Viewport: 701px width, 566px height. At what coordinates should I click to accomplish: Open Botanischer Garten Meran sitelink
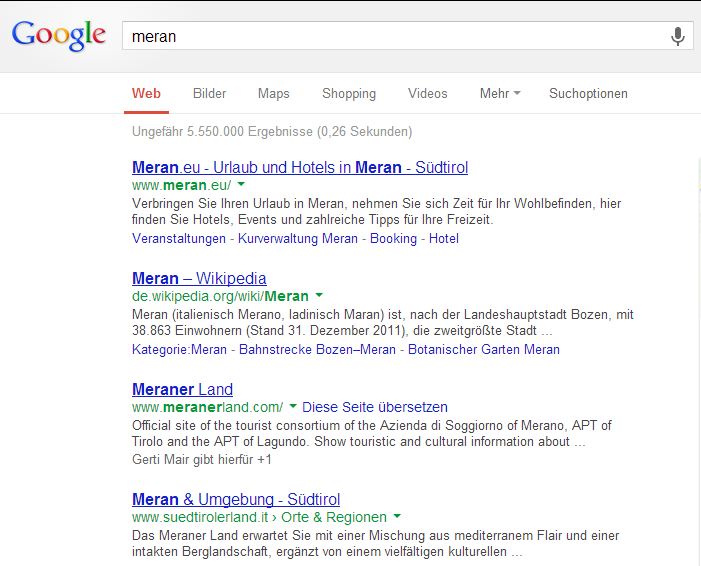click(x=484, y=349)
